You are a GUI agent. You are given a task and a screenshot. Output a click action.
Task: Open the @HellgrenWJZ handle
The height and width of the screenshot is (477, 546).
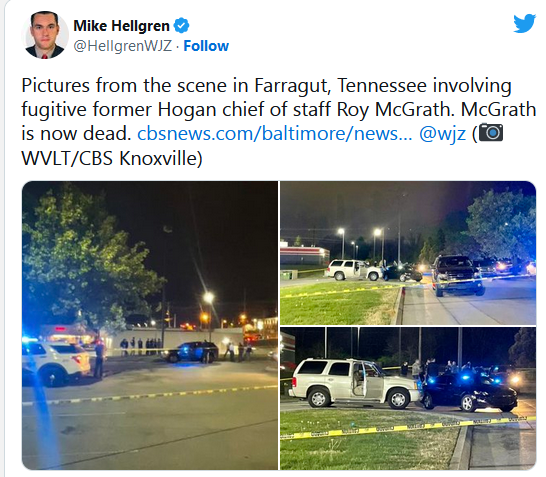tap(123, 46)
